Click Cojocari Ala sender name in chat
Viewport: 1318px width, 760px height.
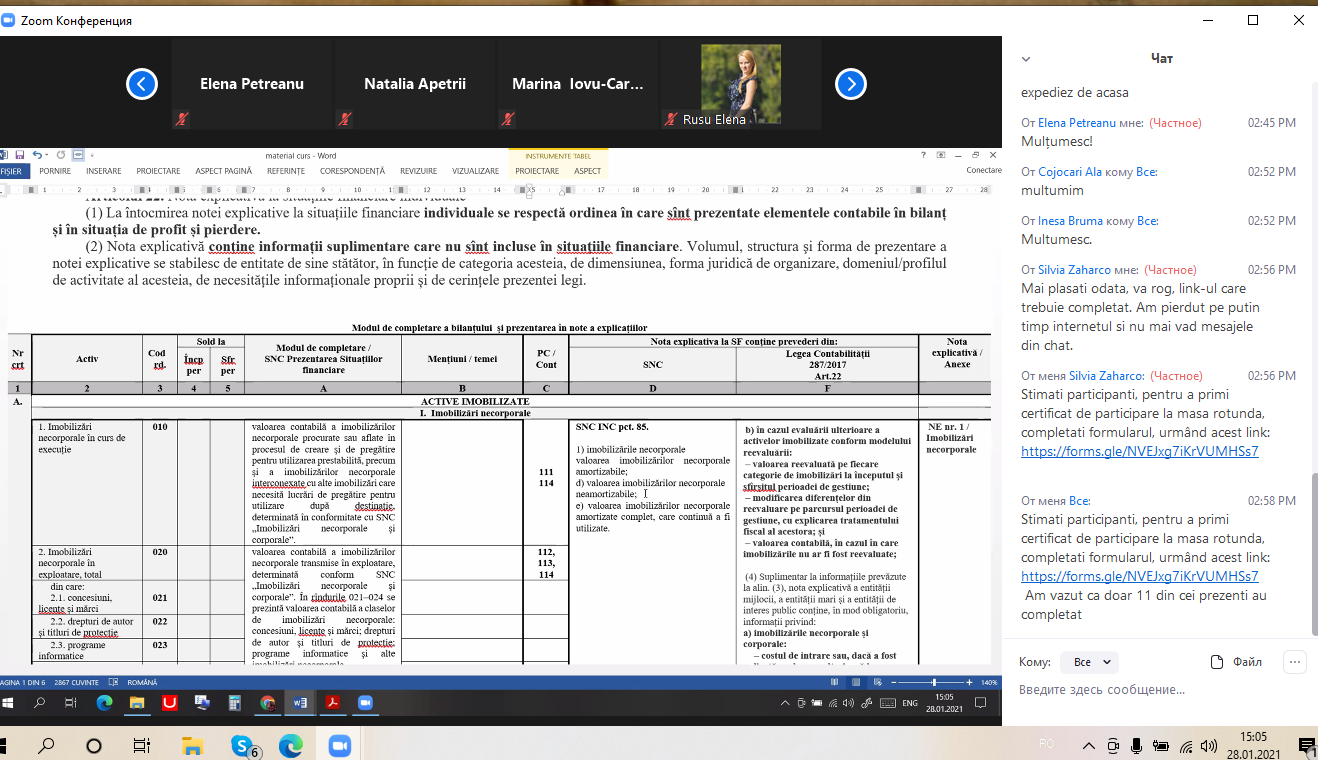point(1069,172)
